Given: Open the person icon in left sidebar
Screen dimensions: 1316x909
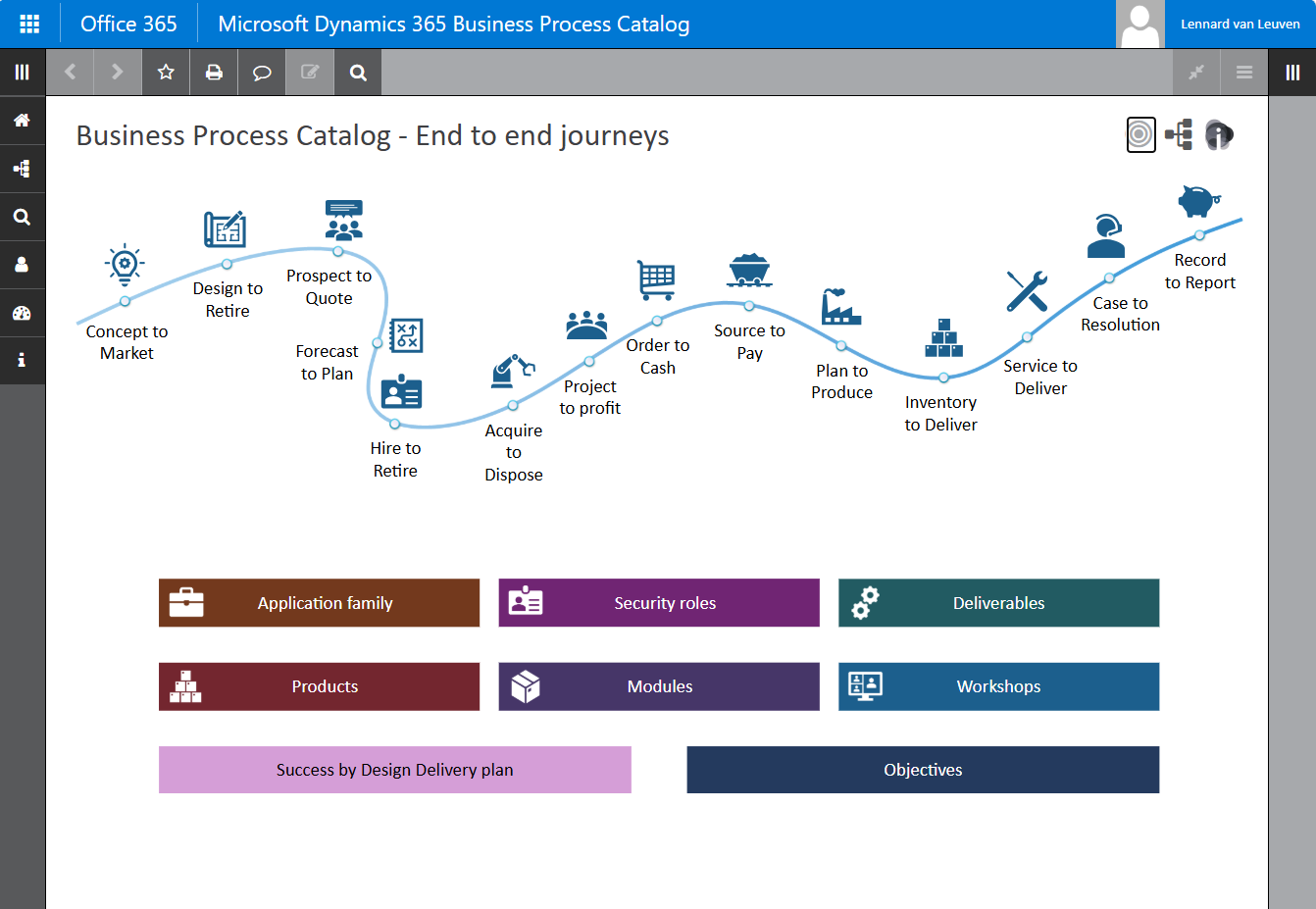Looking at the screenshot, I should [x=22, y=265].
